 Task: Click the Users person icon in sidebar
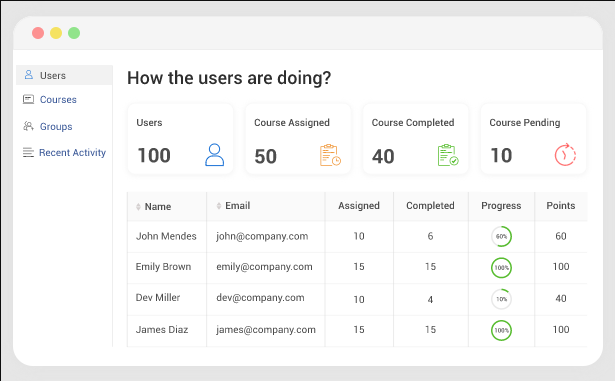(29, 75)
